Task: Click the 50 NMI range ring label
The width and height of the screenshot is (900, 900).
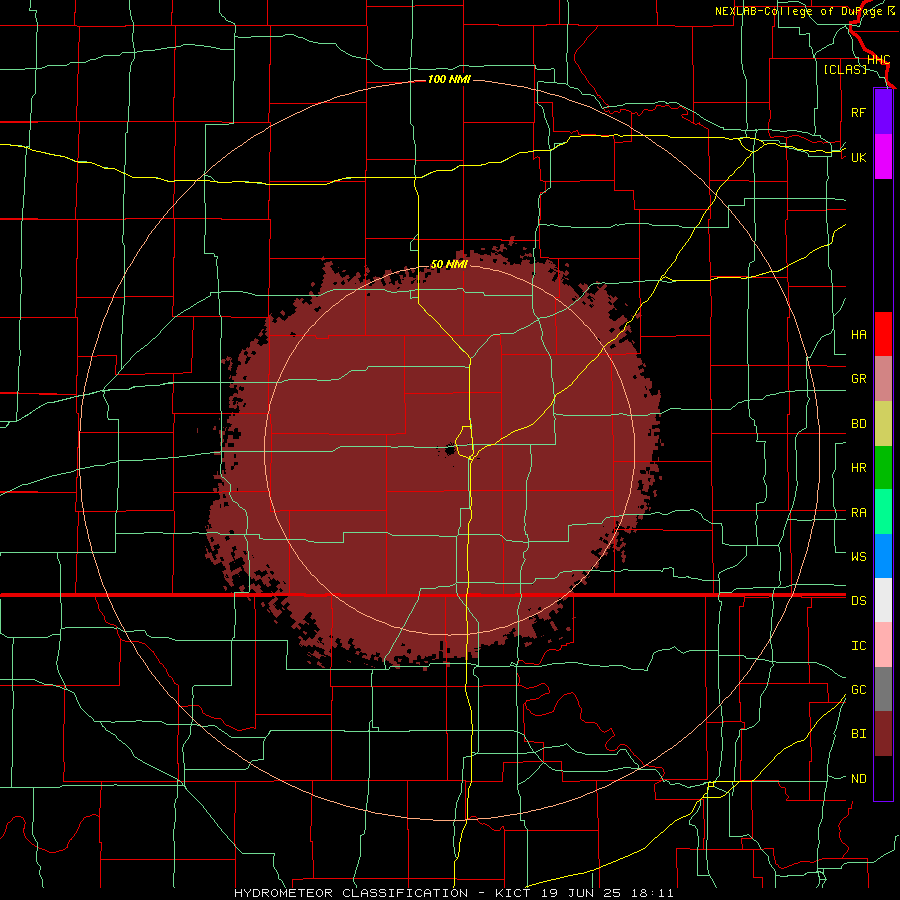Action: 449,264
